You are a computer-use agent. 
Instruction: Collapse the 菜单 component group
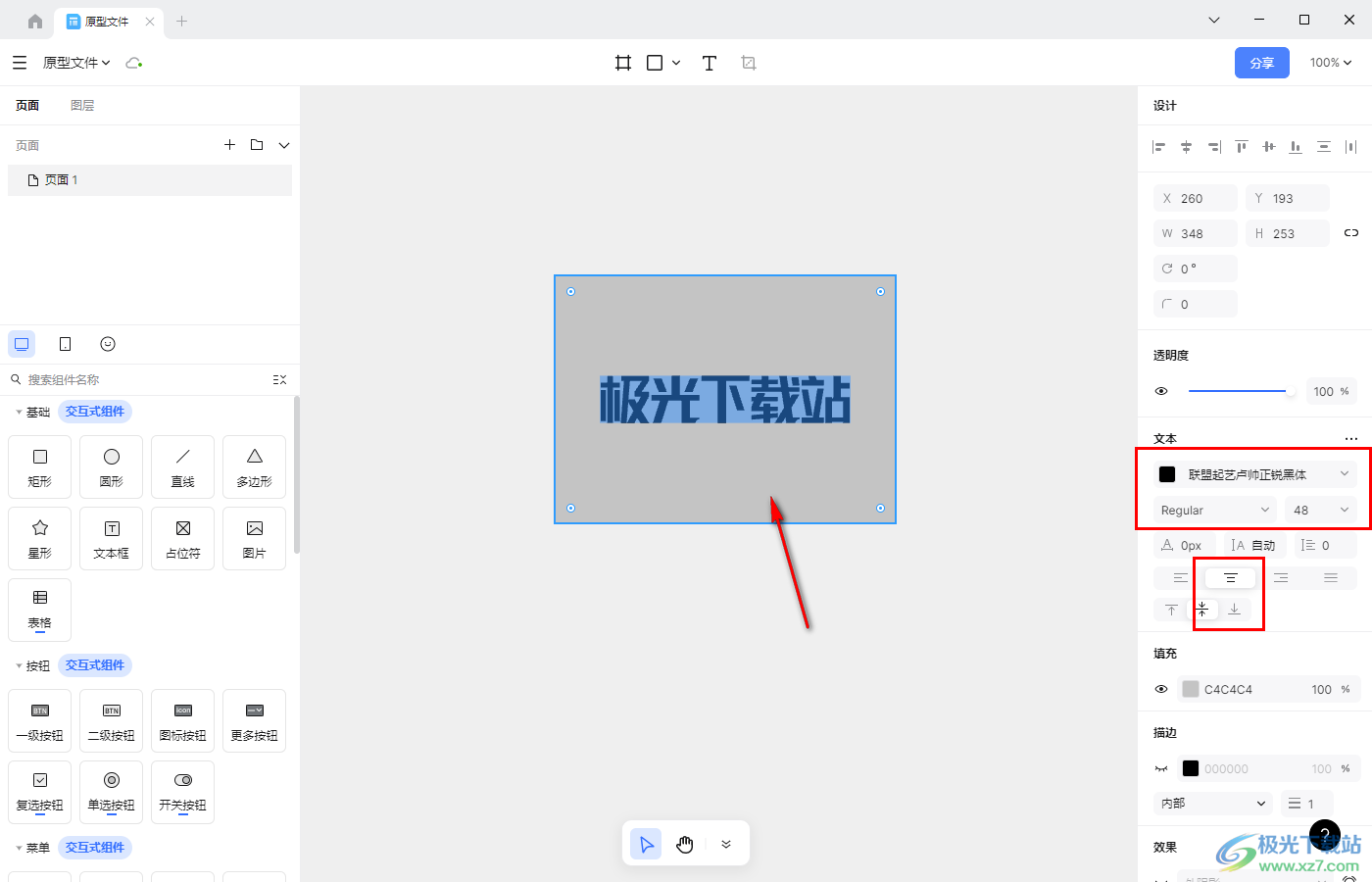coord(19,849)
